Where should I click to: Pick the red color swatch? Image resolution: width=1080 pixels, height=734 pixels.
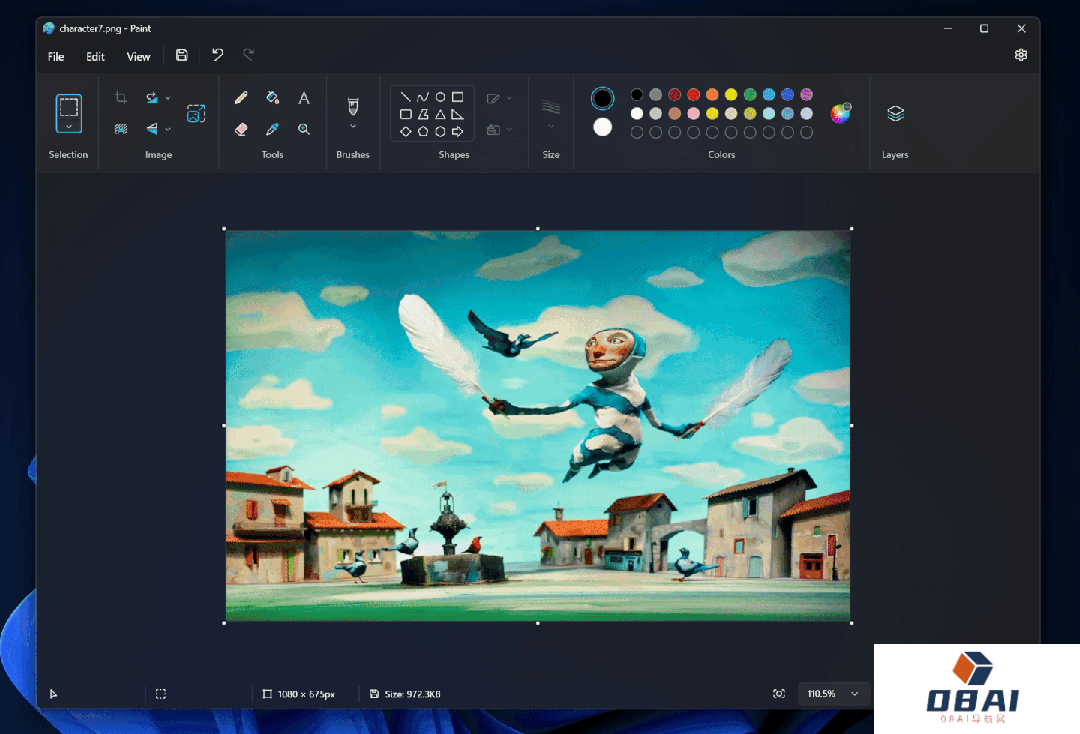pos(693,95)
